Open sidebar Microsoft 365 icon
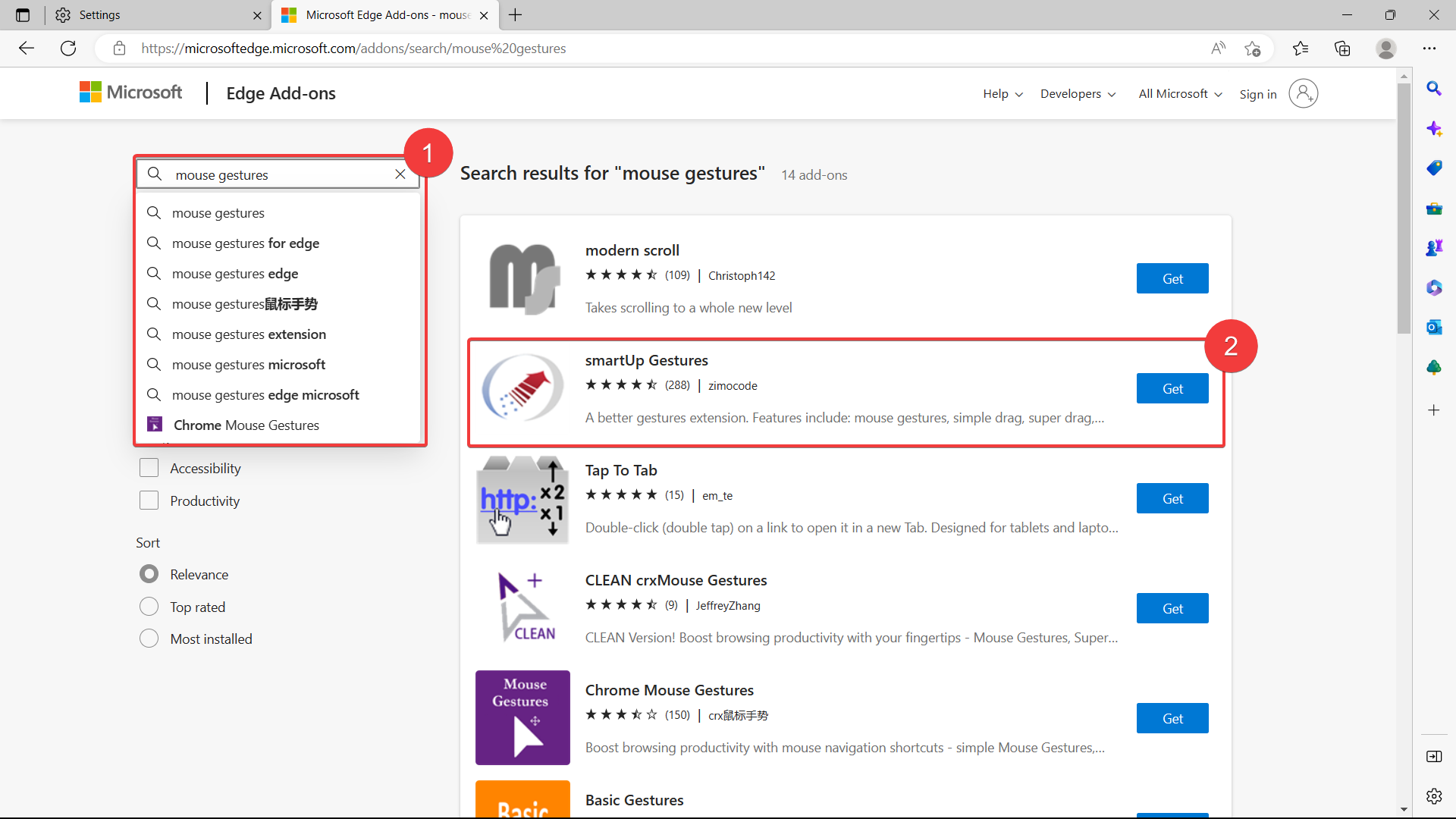This screenshot has width=1456, height=819. (x=1433, y=287)
